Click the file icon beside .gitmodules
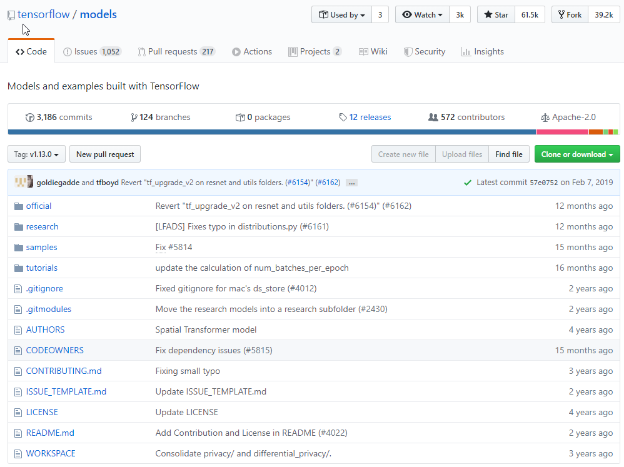 point(18,309)
